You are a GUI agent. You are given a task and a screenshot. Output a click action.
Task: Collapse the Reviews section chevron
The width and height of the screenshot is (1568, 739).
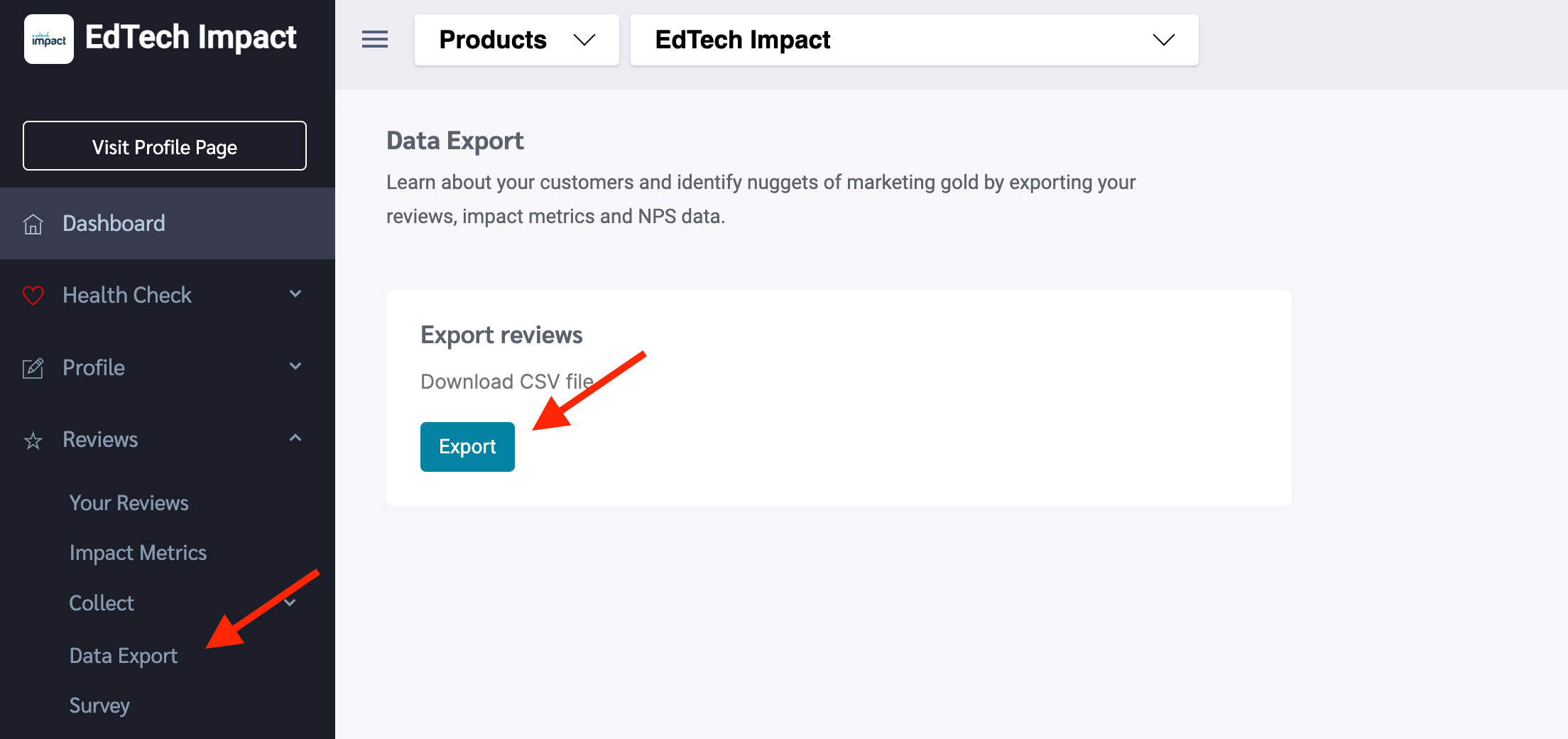point(295,438)
